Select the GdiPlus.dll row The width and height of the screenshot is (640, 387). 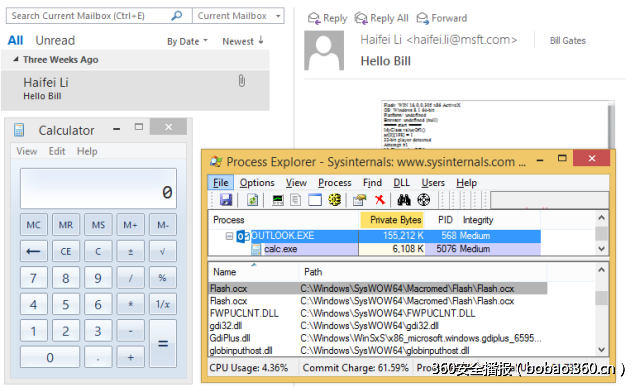(x=378, y=338)
